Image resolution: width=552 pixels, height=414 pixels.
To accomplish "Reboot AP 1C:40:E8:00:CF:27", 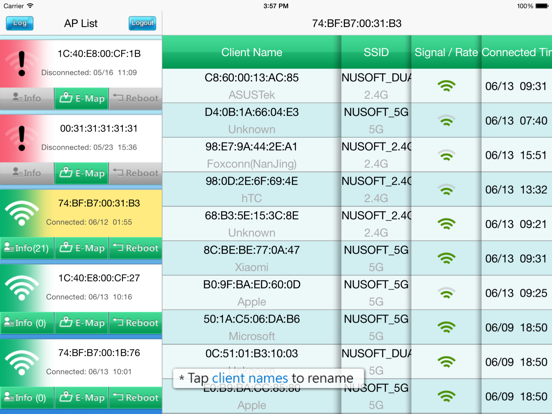I will coord(136,323).
